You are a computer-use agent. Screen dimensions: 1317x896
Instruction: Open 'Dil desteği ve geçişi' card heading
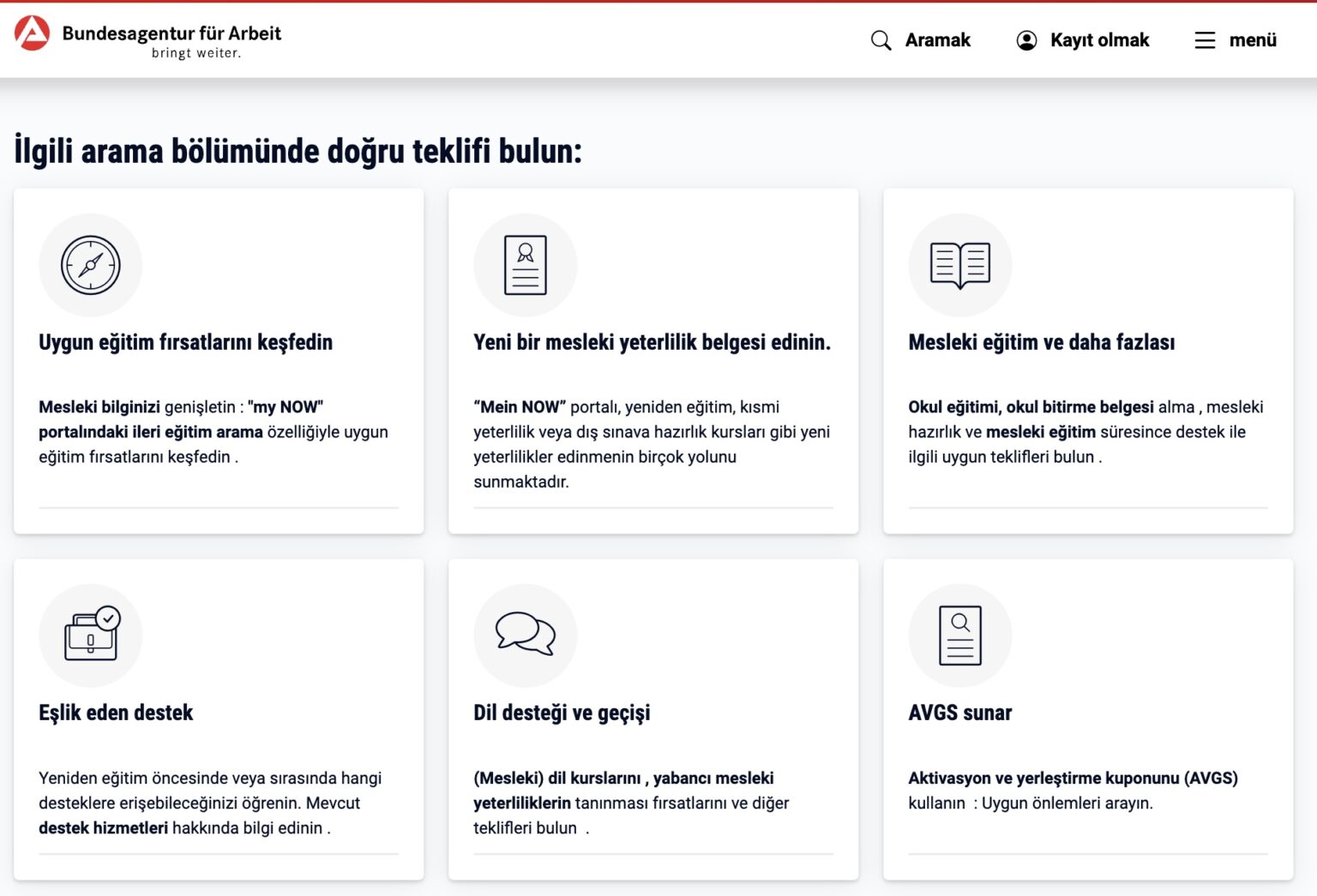pyautogui.click(x=562, y=713)
